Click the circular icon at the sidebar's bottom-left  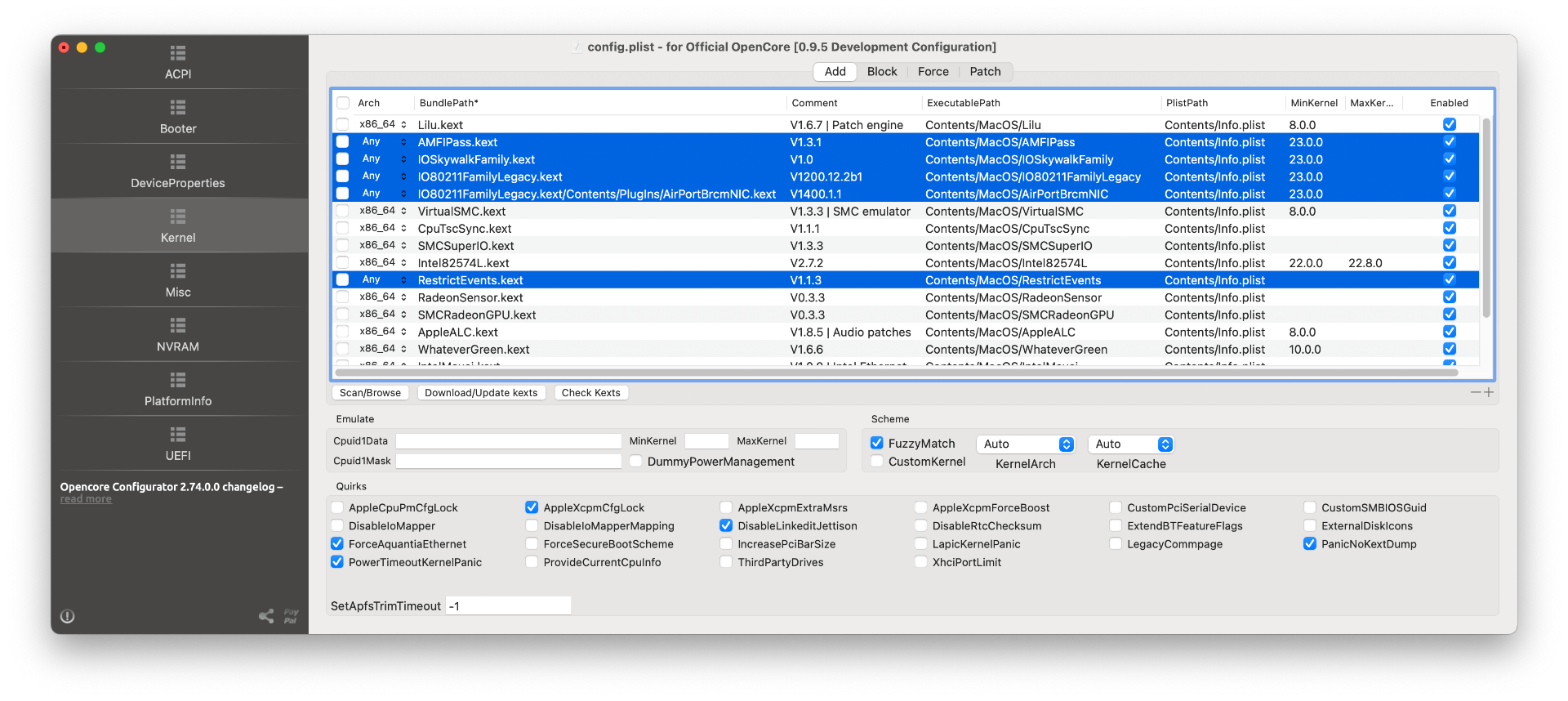[x=68, y=616]
